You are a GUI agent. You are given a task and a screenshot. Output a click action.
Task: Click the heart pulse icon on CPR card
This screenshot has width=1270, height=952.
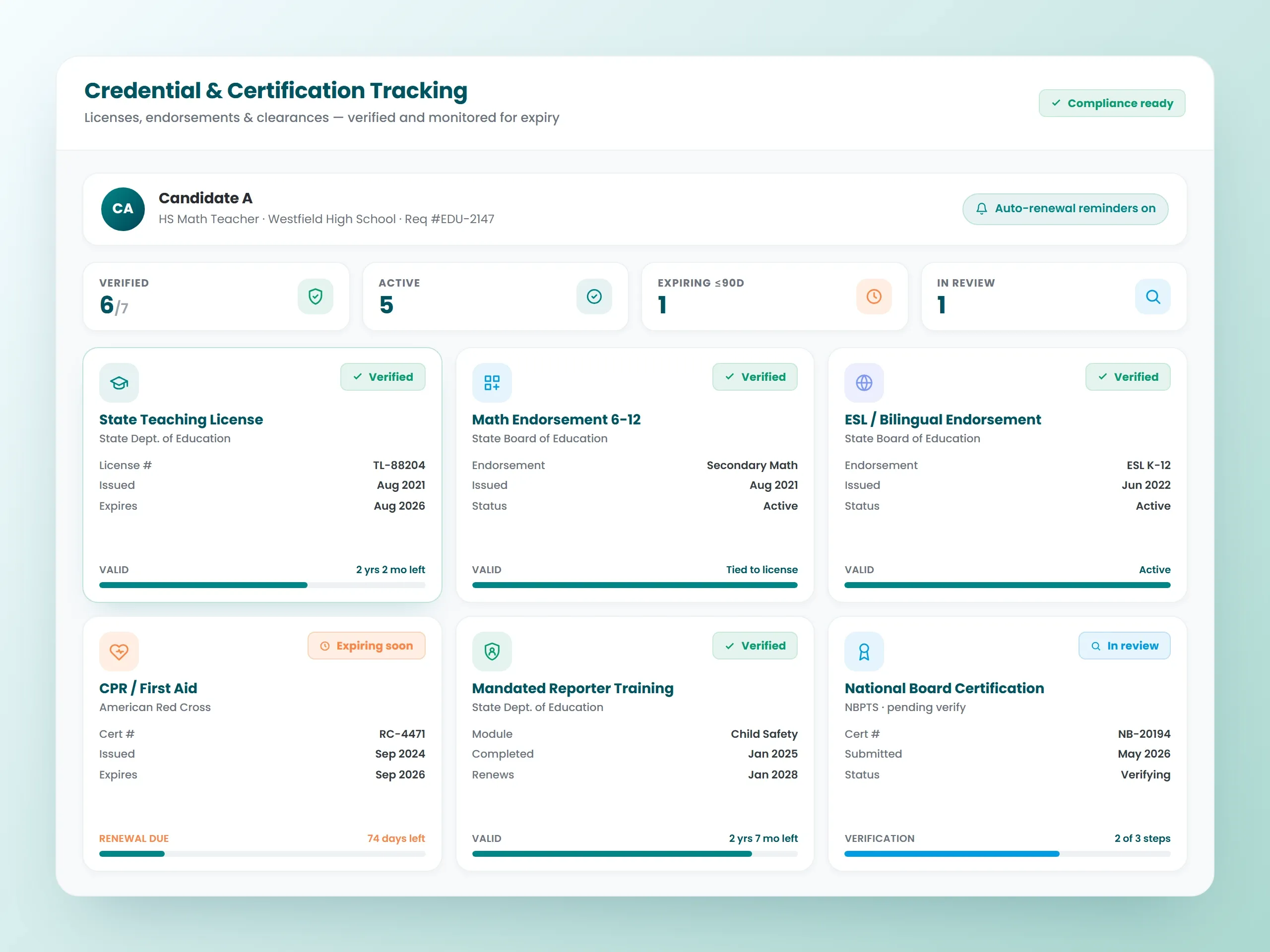pyautogui.click(x=119, y=652)
